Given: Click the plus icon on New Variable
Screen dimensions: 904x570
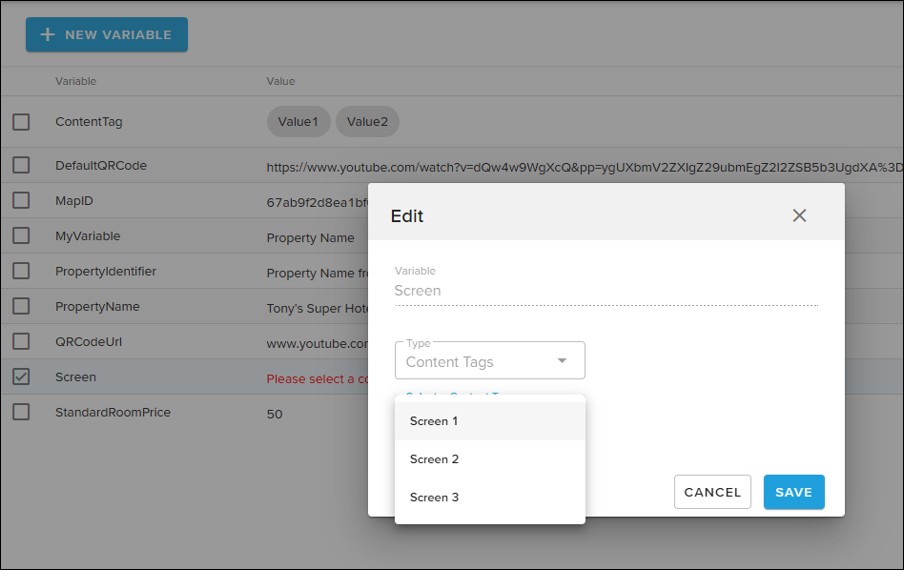Looking at the screenshot, I should [x=47, y=34].
